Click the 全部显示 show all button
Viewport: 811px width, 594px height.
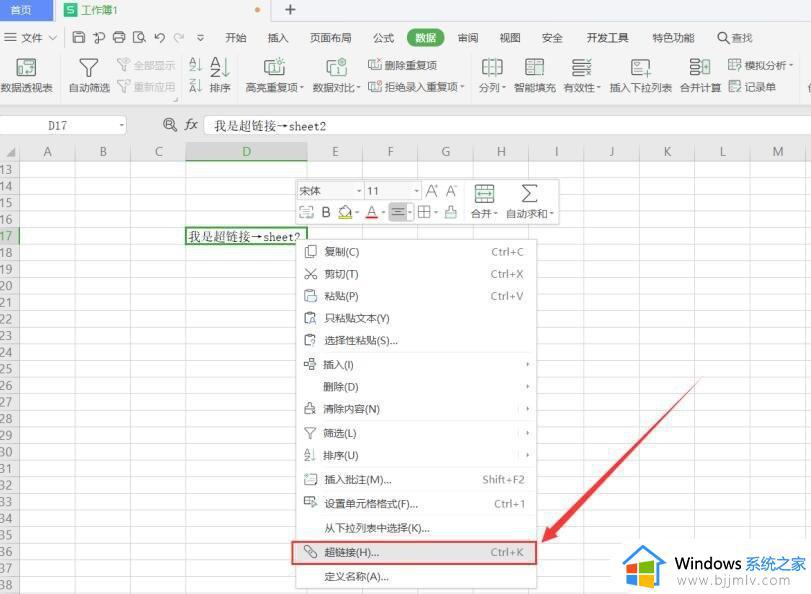point(146,65)
